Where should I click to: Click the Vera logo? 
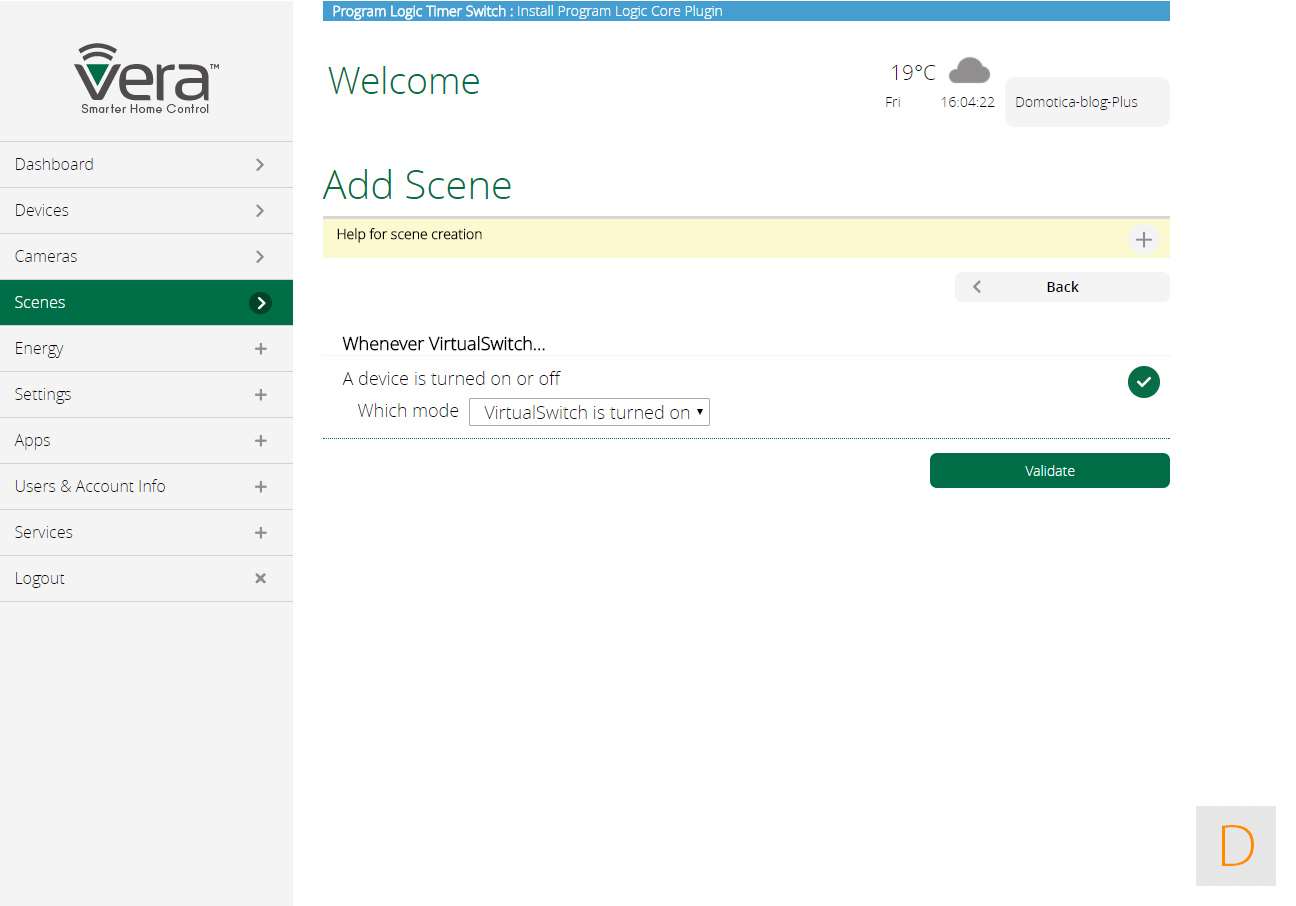146,79
